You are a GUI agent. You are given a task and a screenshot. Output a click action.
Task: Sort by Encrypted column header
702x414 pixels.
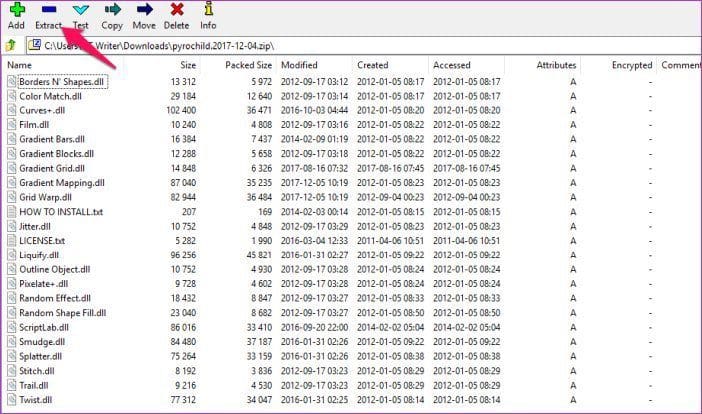(x=632, y=65)
